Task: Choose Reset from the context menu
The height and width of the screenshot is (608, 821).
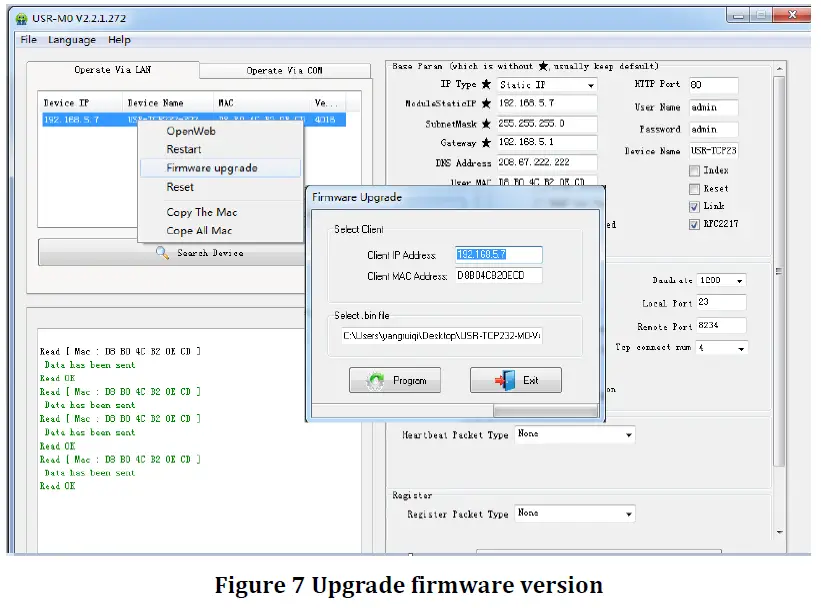Action: pyautogui.click(x=180, y=187)
